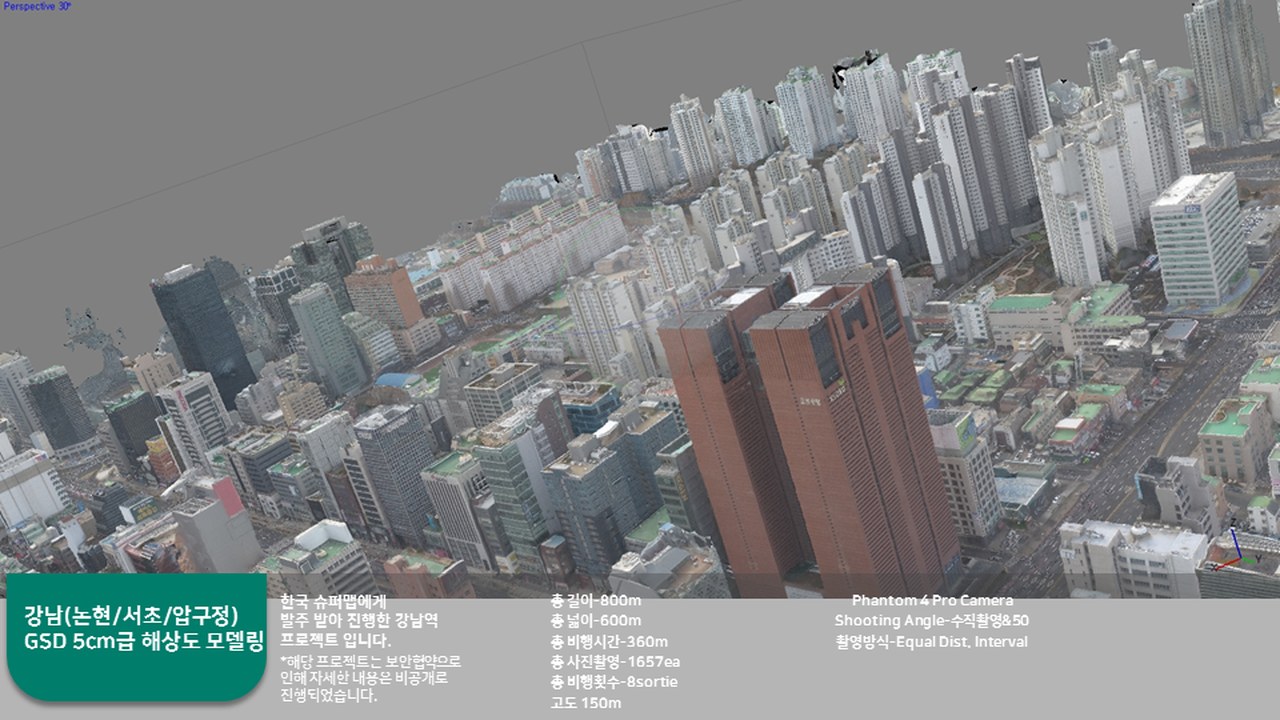The image size is (1280, 720).
Task: Click the "촬영방식-Equal Dist. Interval" line
Action: [932, 642]
